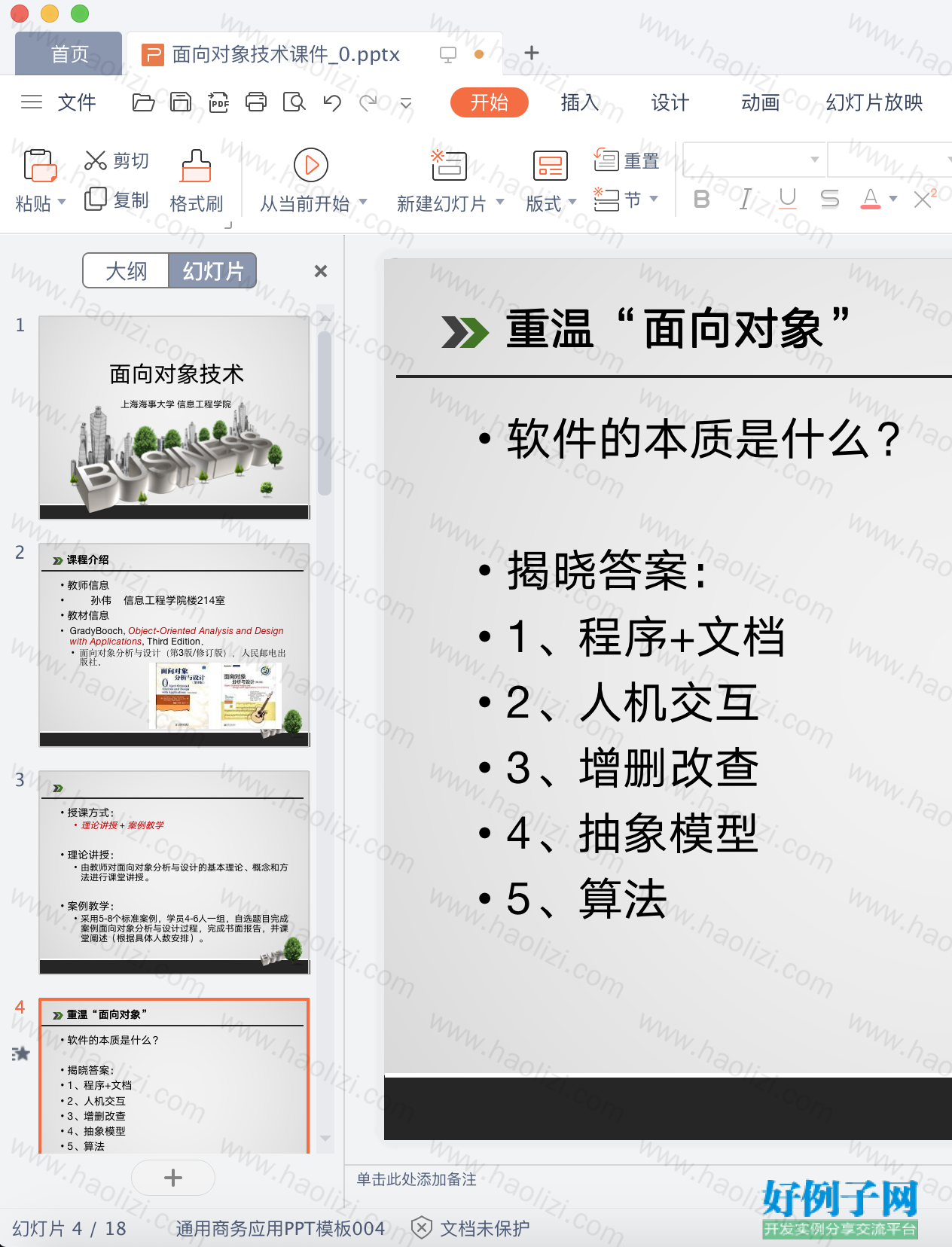Open the 插入 ribbon tab

(x=580, y=102)
